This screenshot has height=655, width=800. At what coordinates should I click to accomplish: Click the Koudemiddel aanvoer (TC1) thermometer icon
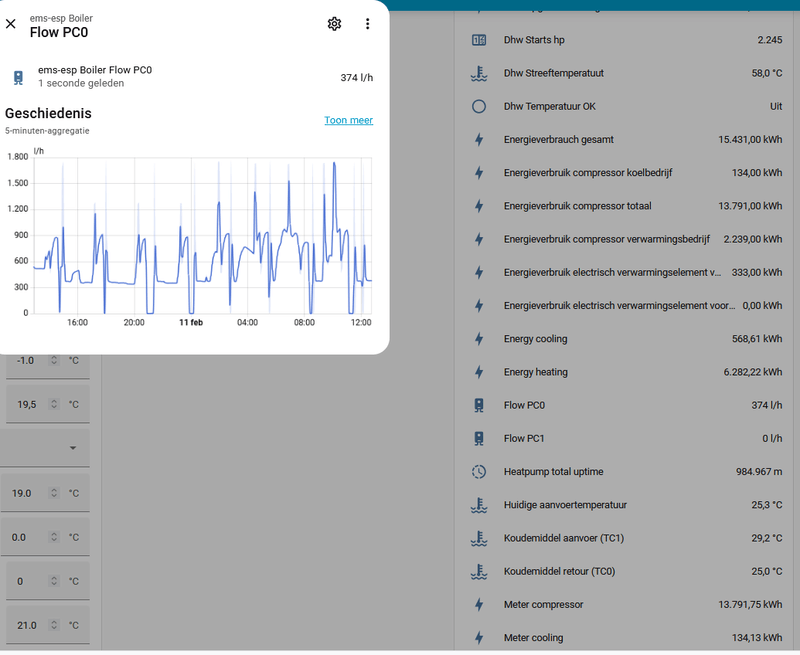[x=479, y=538]
